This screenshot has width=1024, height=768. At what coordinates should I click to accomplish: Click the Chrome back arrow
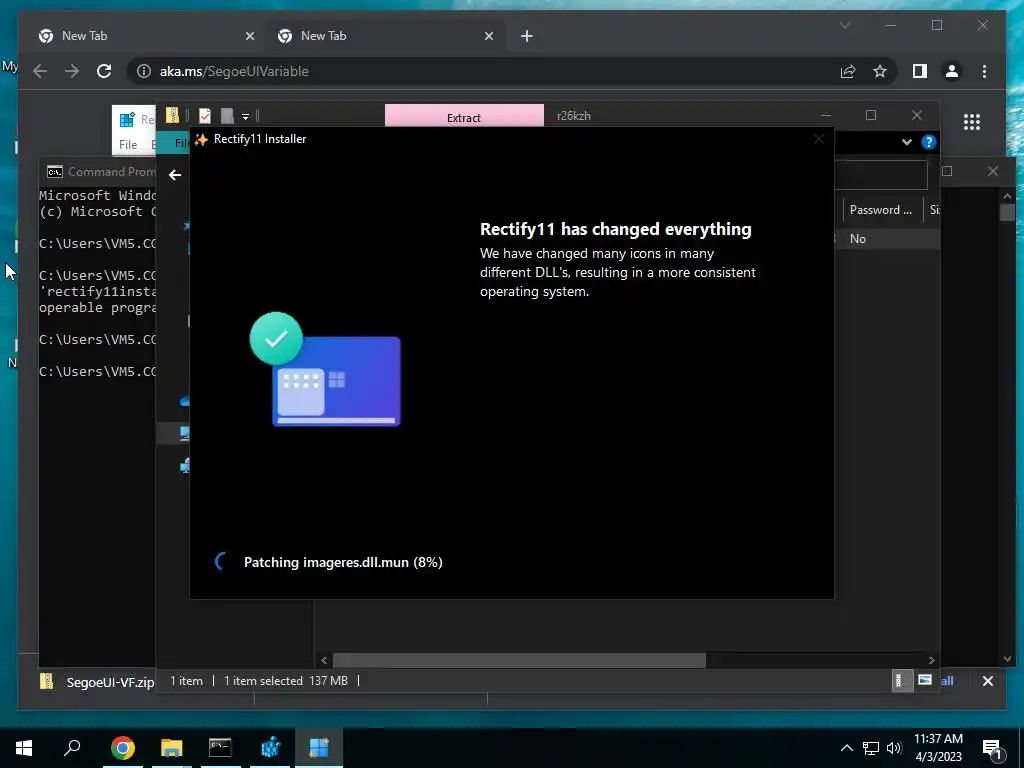[40, 71]
